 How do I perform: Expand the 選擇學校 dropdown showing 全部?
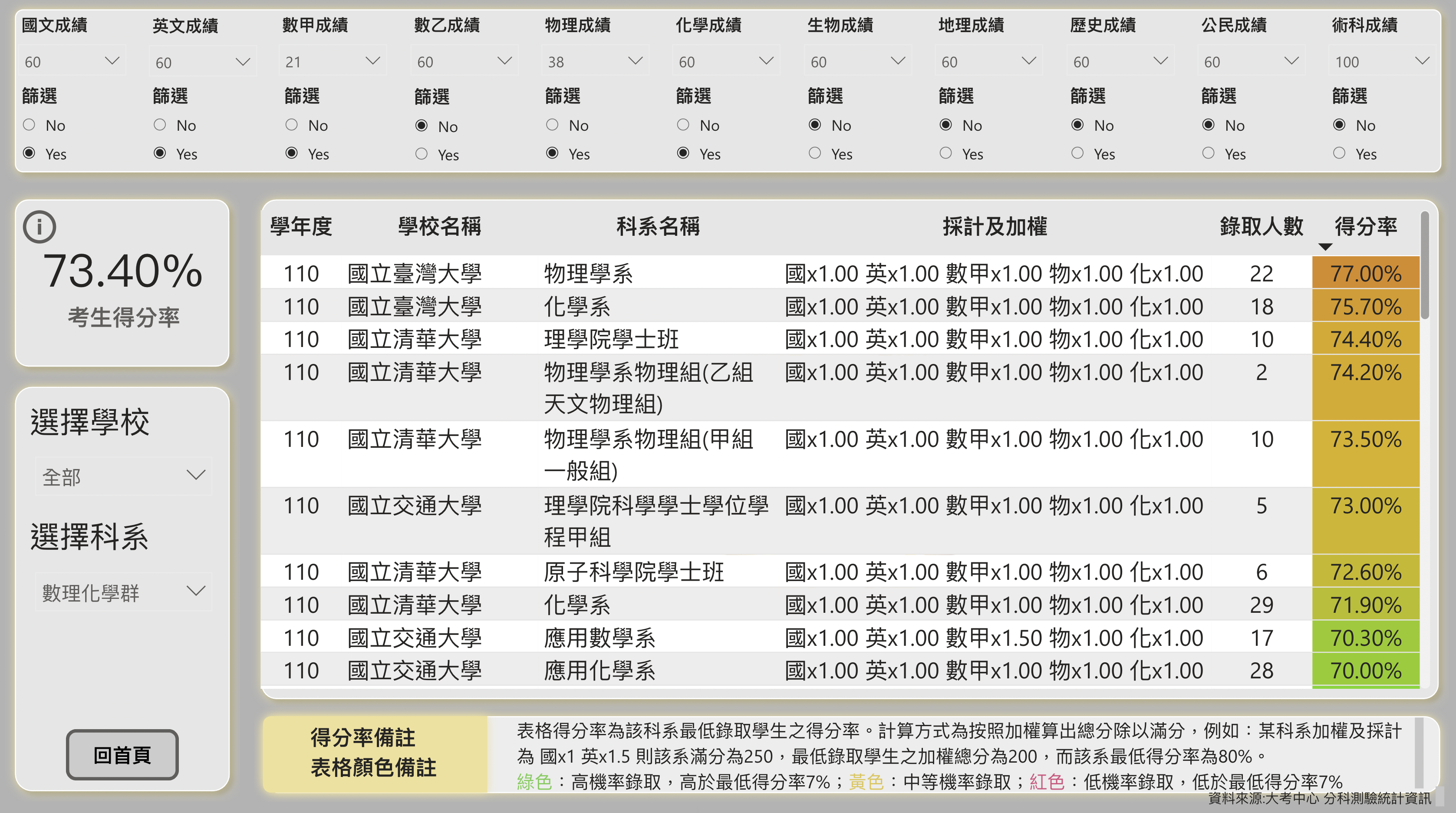pos(123,476)
